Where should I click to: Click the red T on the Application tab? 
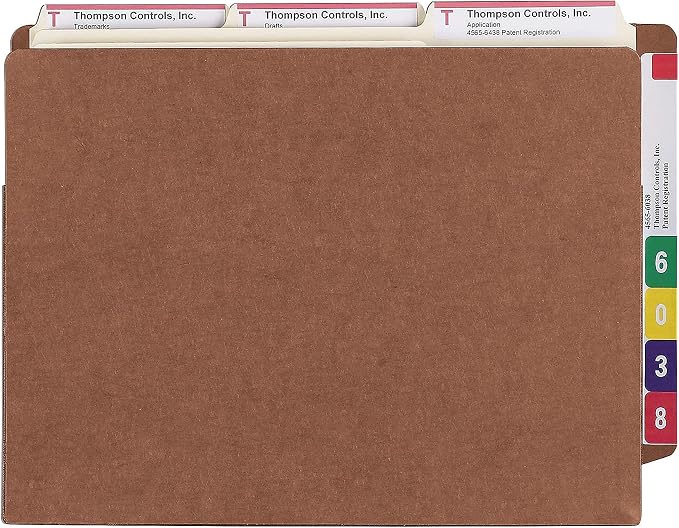pos(447,17)
